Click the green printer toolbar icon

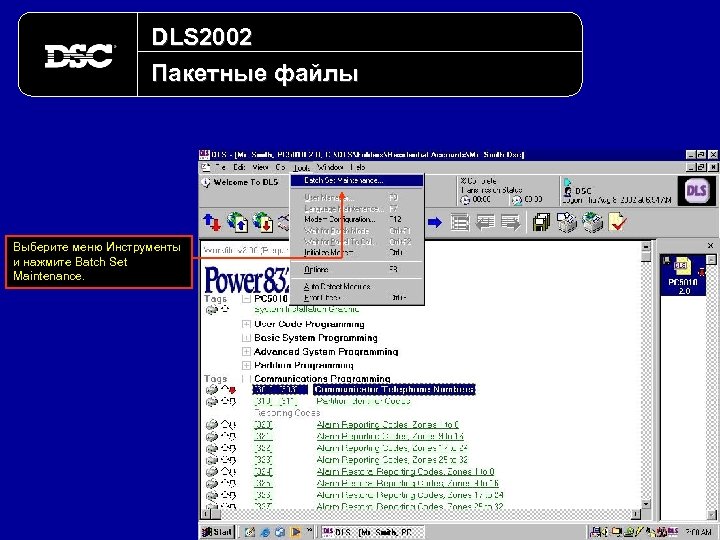pyautogui.click(x=592, y=222)
